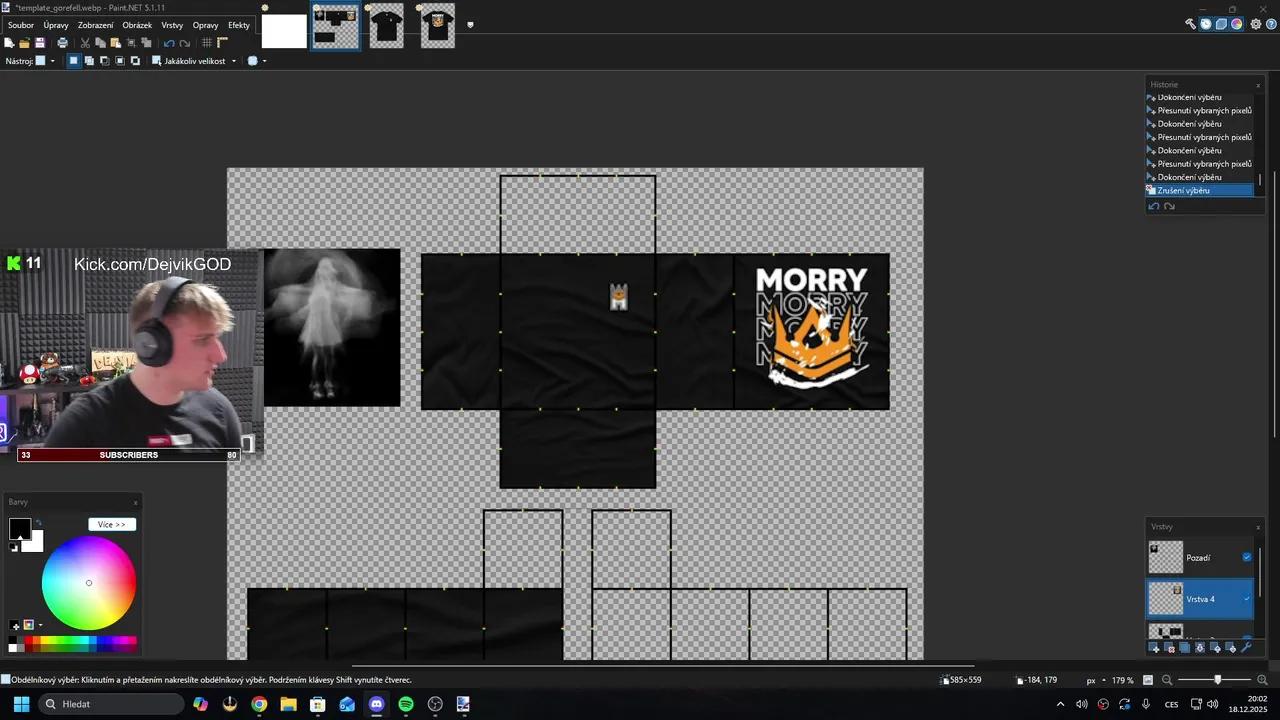This screenshot has width=1280, height=720.
Task: Toggle the Colors window icon
Action: click(x=1237, y=24)
